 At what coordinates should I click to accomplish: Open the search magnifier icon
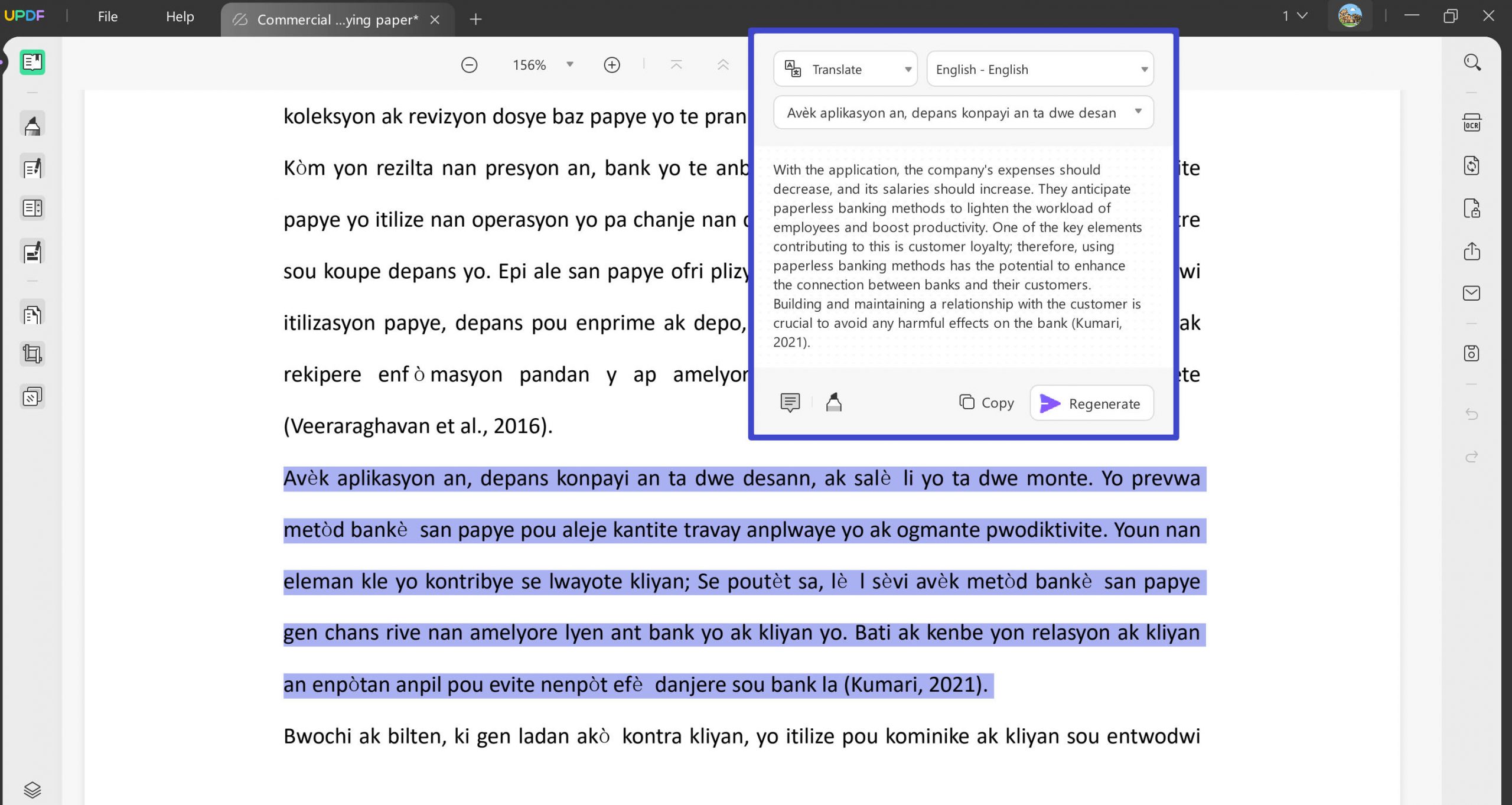[x=1472, y=63]
